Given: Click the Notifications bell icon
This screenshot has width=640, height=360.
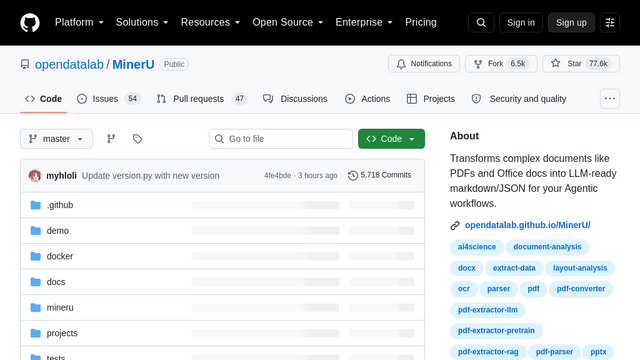Looking at the screenshot, I should 401,64.
